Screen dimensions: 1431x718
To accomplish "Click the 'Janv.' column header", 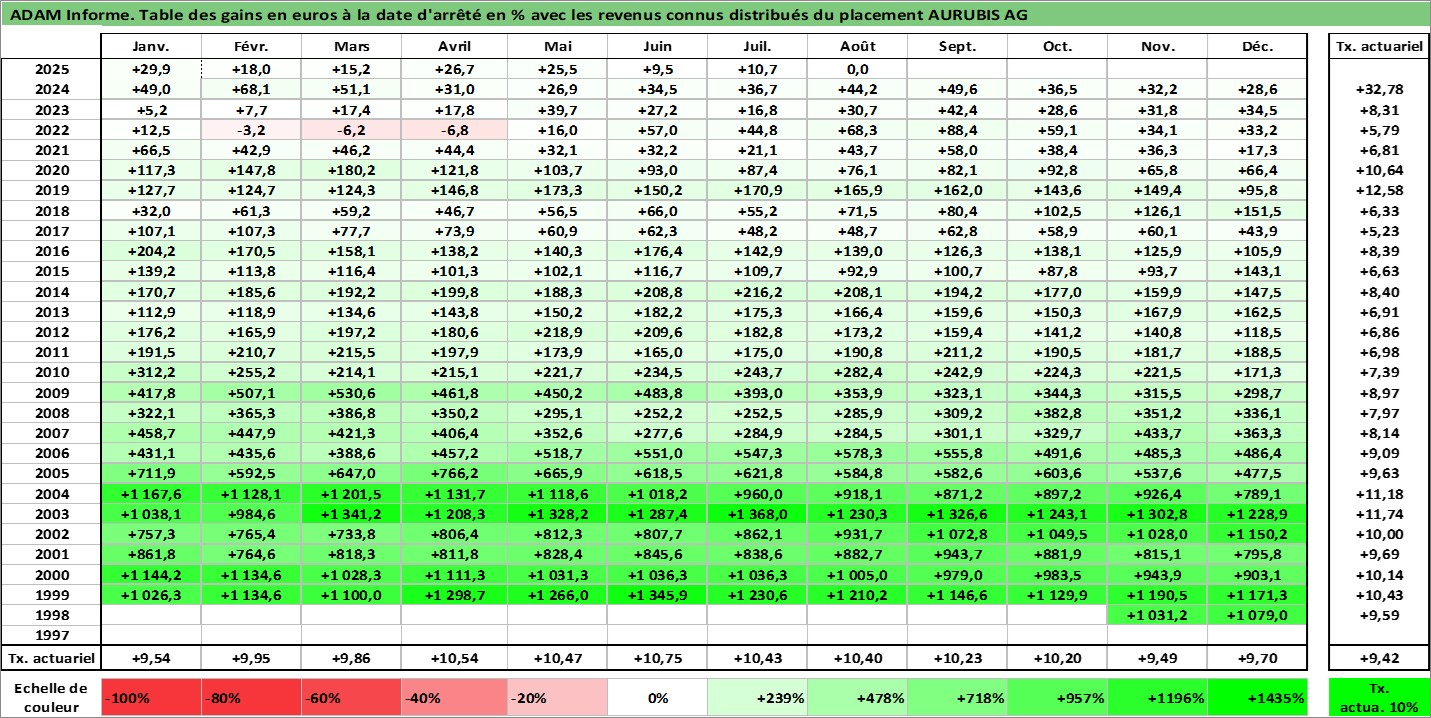I will pos(152,47).
